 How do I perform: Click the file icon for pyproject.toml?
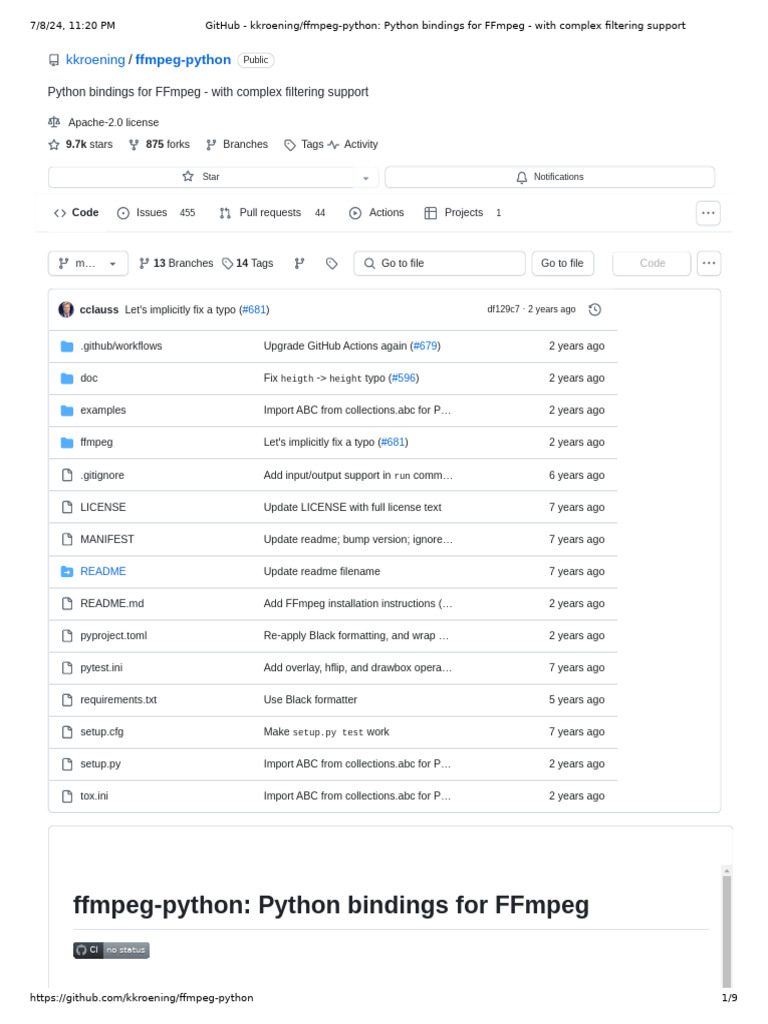[67, 635]
